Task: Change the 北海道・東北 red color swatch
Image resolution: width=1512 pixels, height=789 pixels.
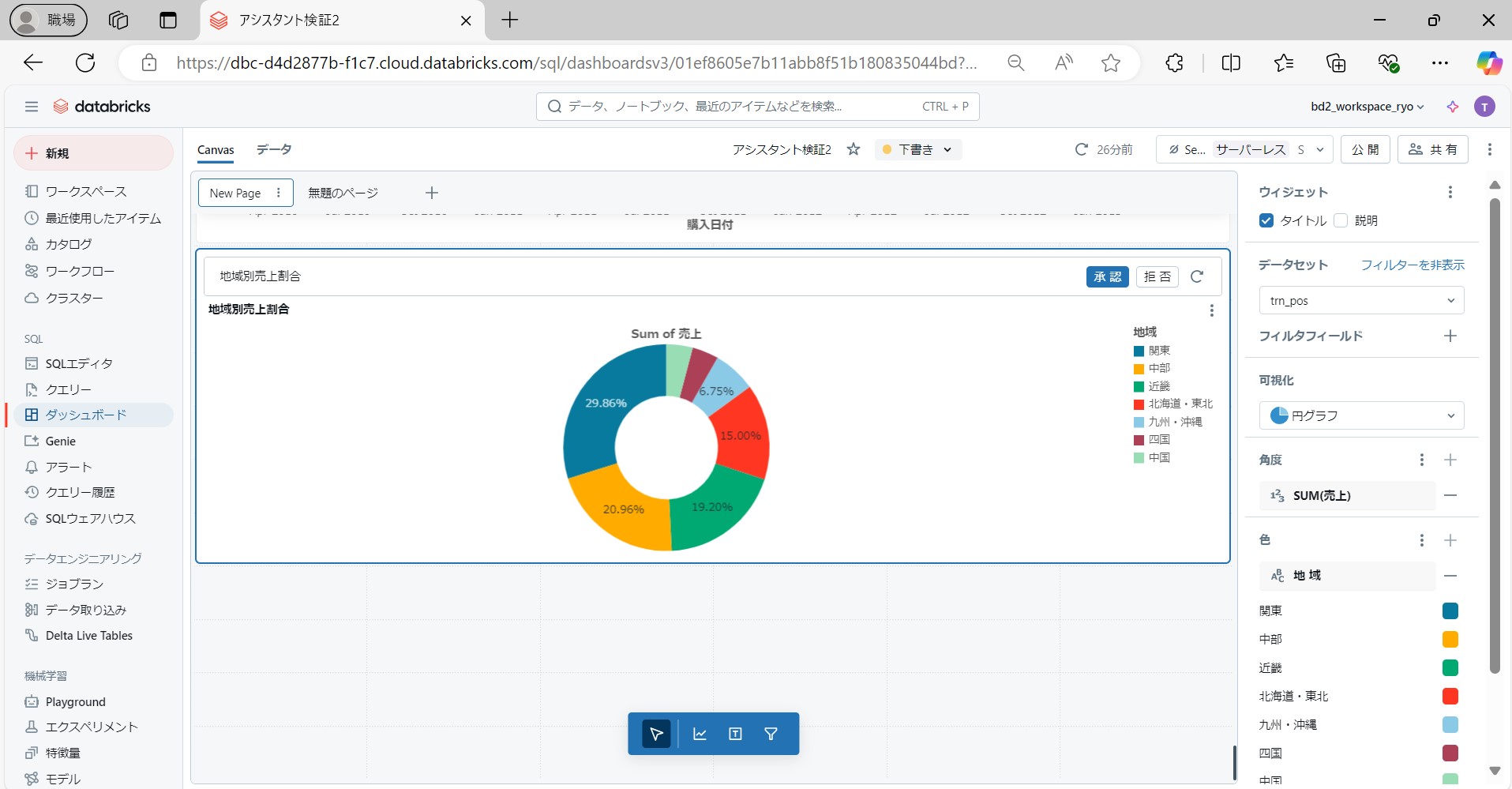Action: 1450,696
